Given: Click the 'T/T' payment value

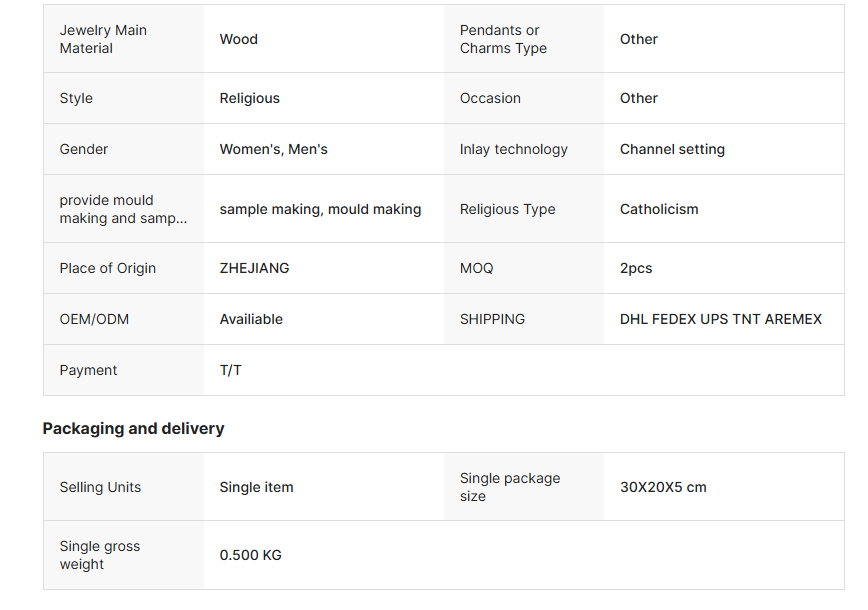Looking at the screenshot, I should pyautogui.click(x=231, y=370).
